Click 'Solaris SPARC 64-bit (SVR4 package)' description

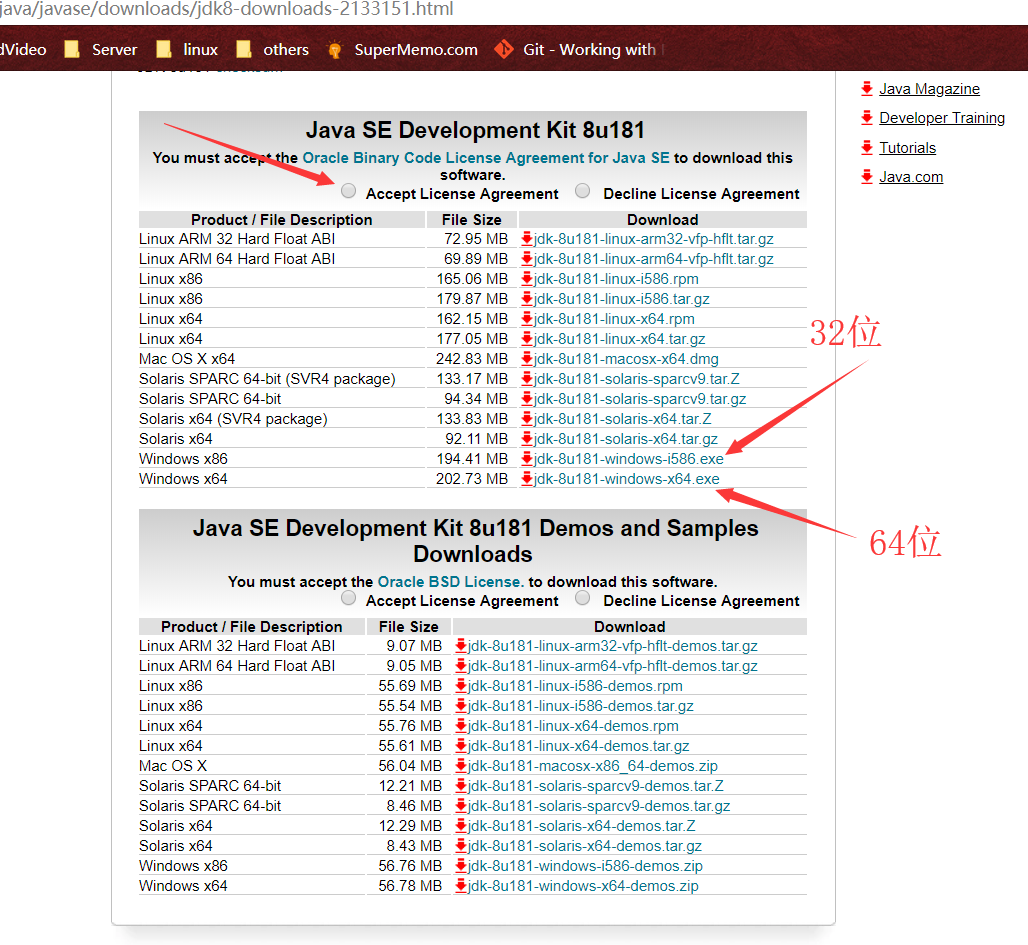(x=267, y=379)
